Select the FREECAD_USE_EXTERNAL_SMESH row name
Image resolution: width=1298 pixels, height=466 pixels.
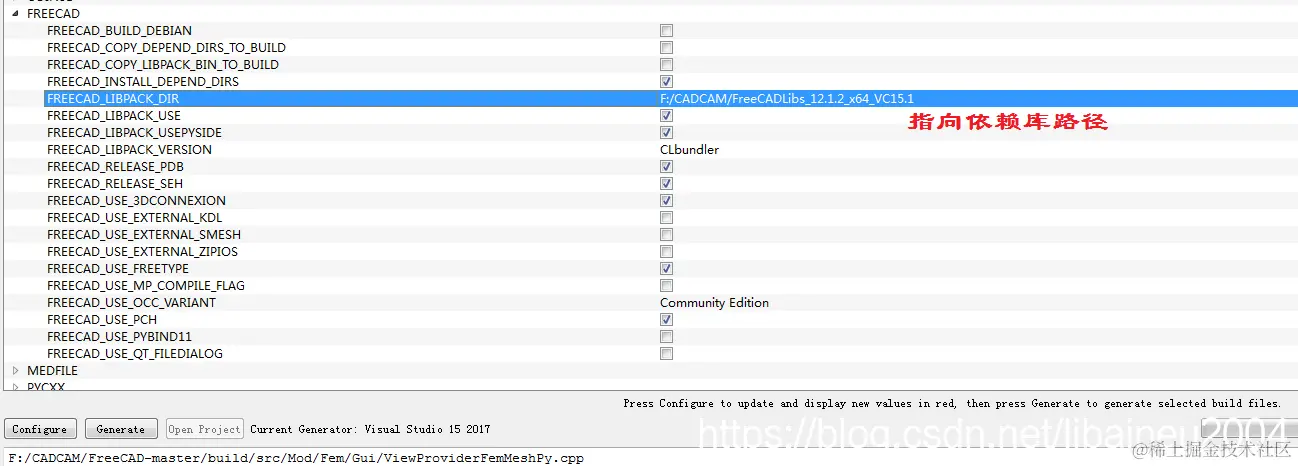[x=144, y=235]
